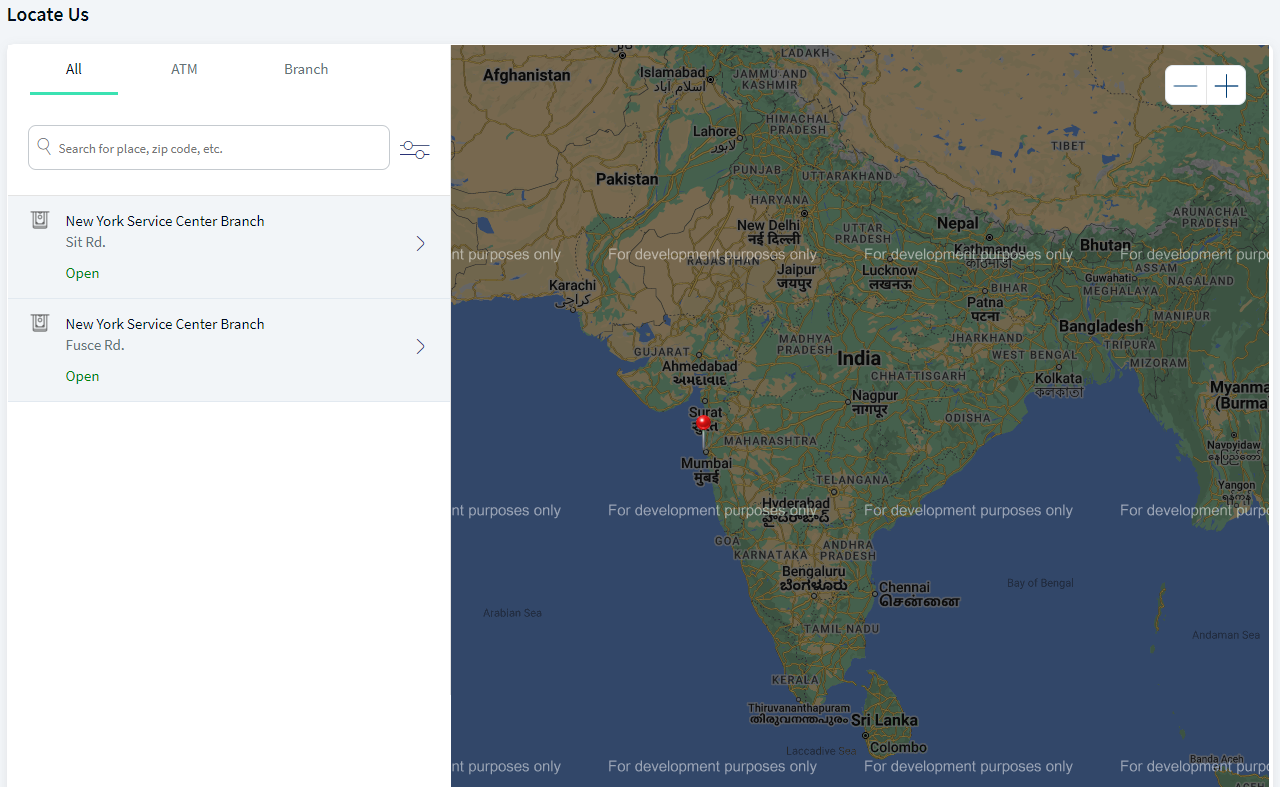1280x787 pixels.
Task: Click the Arabian Sea label
Action: click(512, 613)
